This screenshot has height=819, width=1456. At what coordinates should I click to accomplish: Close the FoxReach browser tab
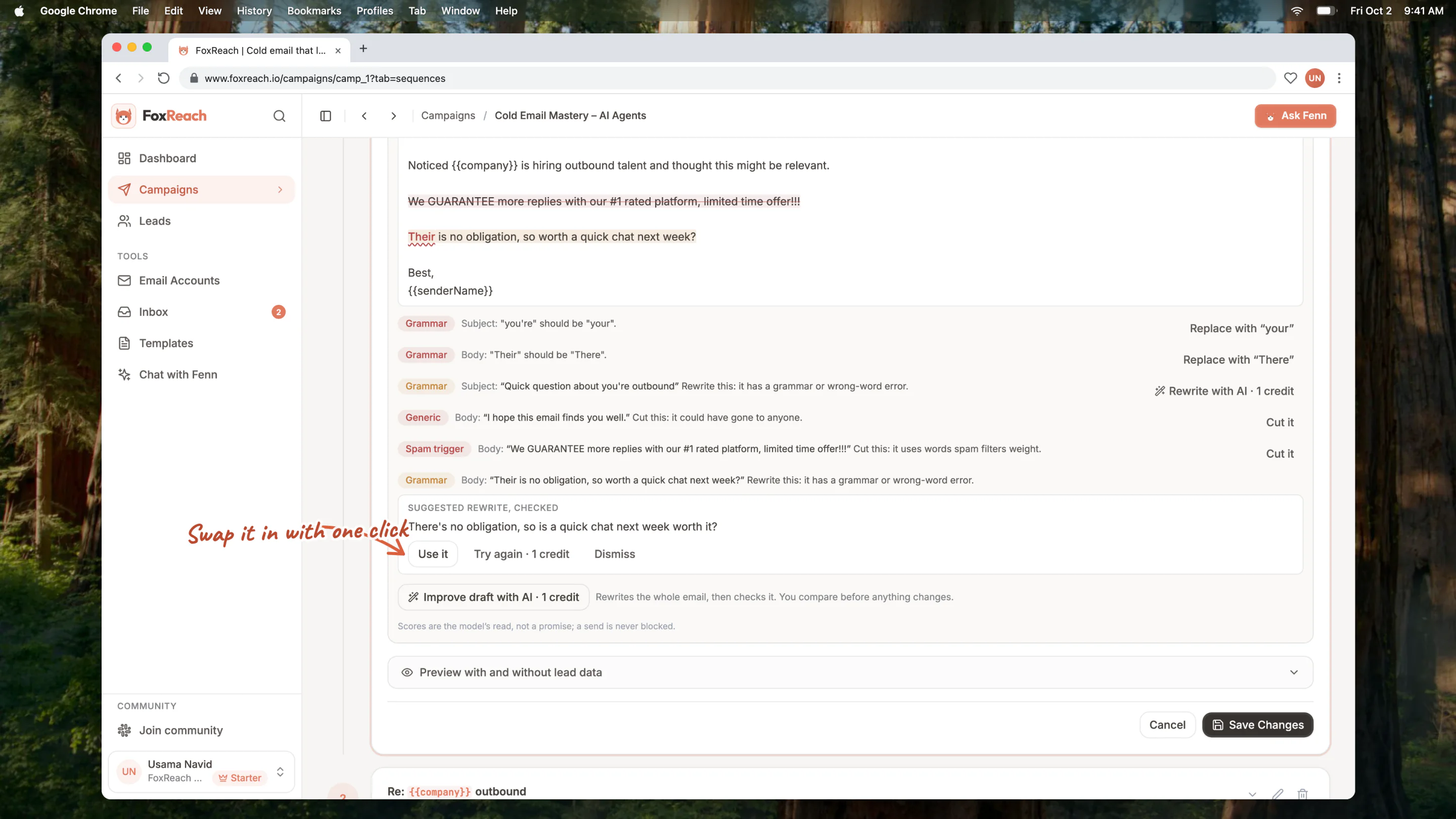point(338,51)
